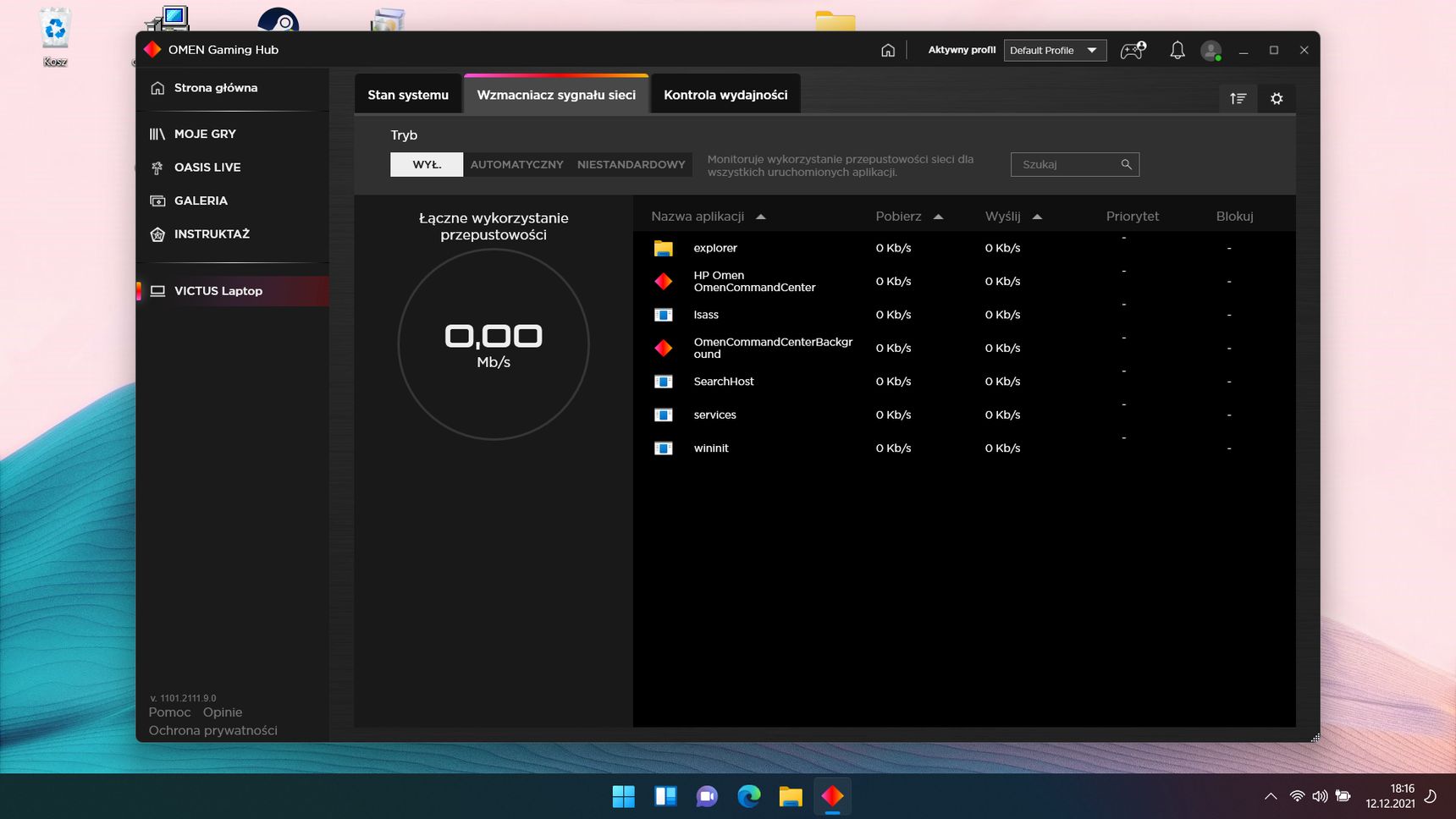Select the SearchHost application row

click(x=964, y=382)
